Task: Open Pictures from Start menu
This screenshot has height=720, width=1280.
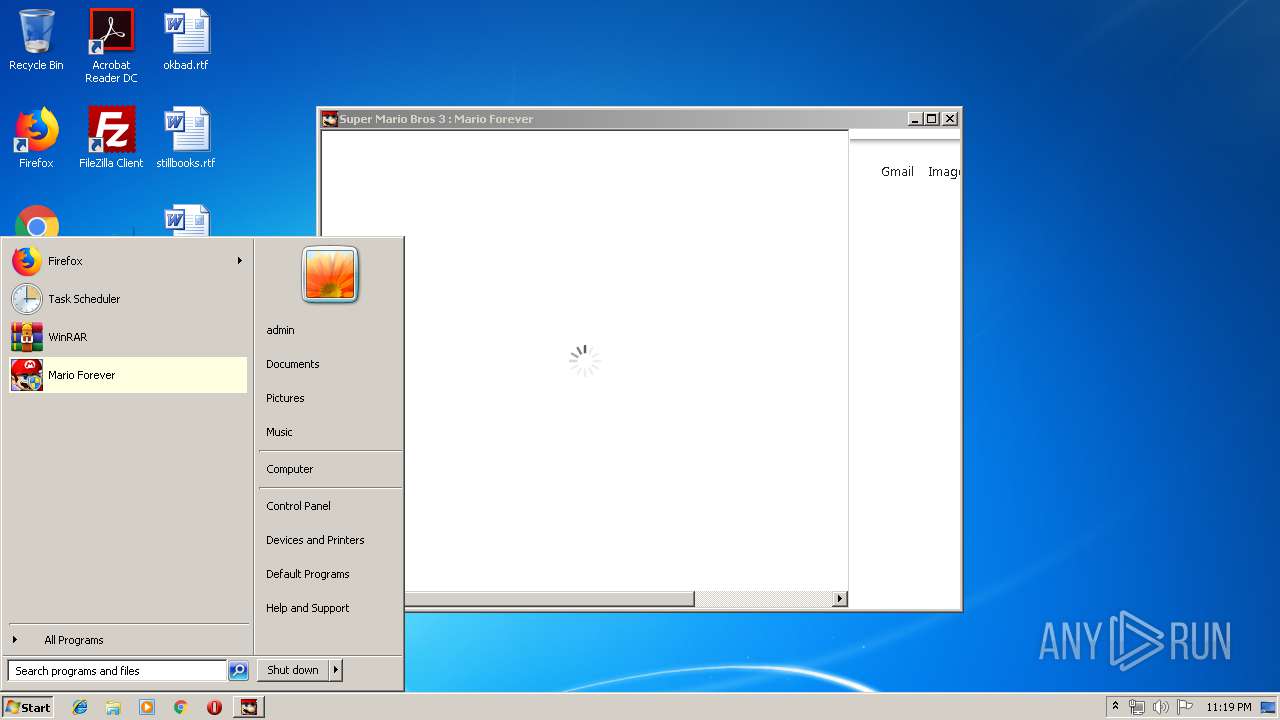Action: point(285,398)
